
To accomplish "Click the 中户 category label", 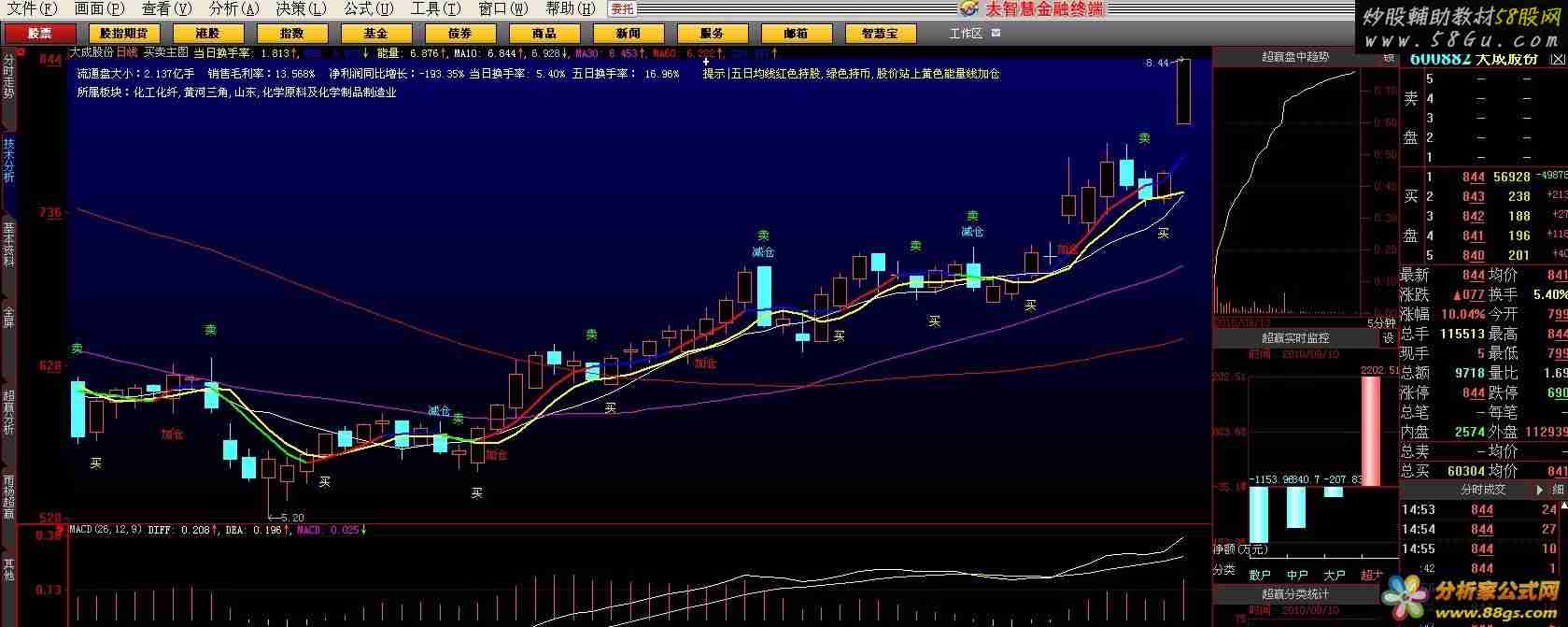I will point(1297,576).
